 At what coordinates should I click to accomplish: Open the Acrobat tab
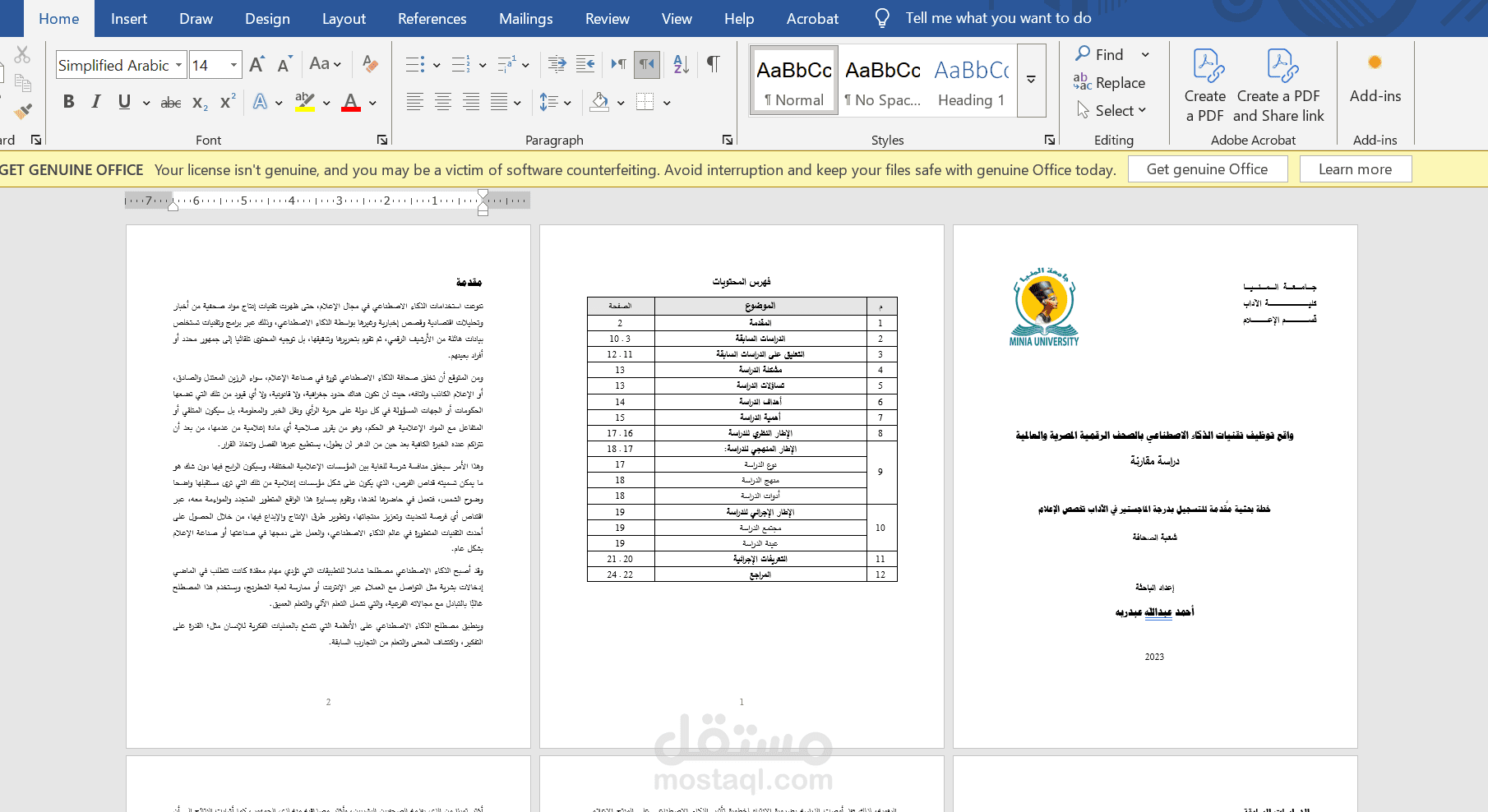(x=812, y=18)
